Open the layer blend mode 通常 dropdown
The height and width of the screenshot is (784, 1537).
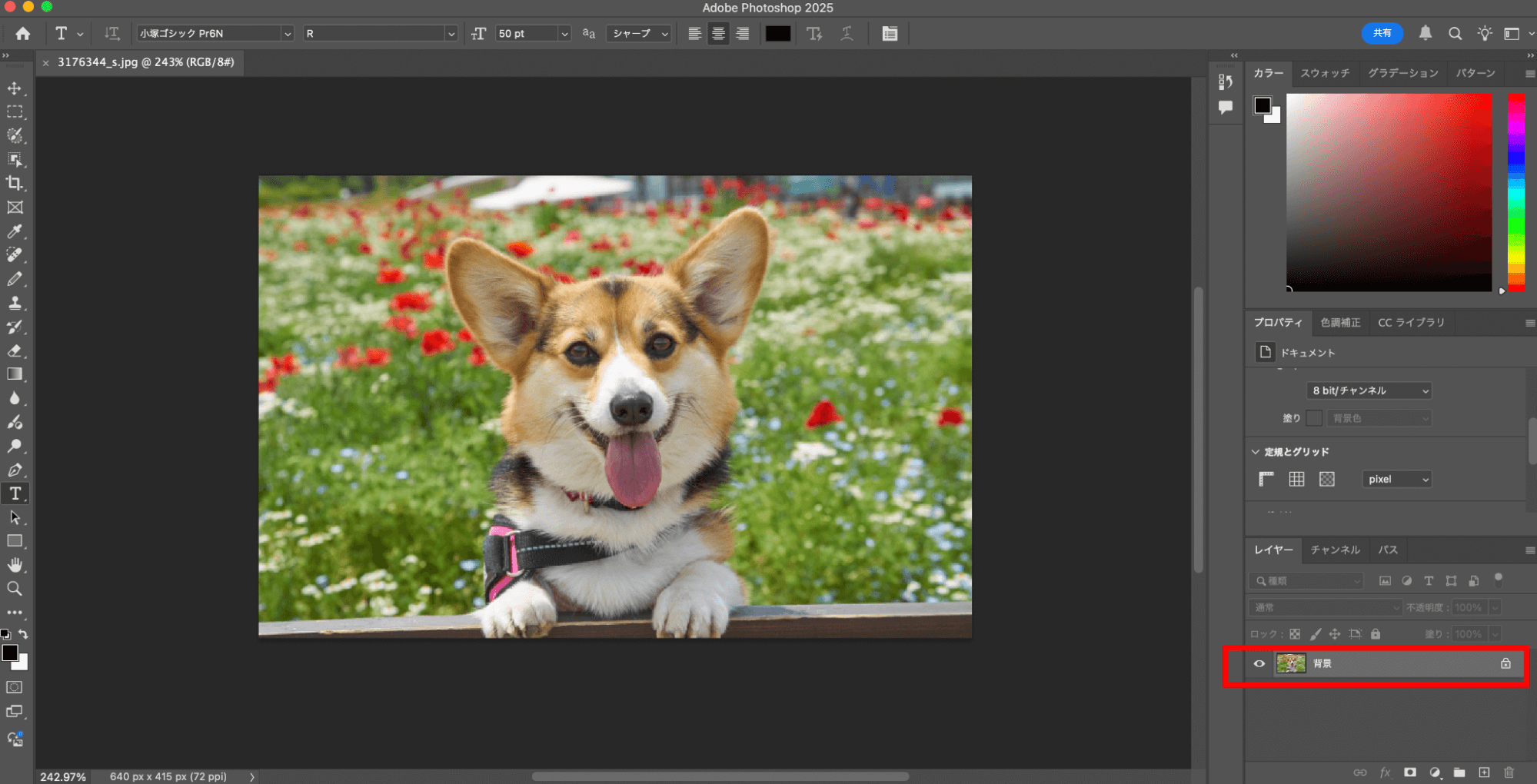coord(1325,607)
